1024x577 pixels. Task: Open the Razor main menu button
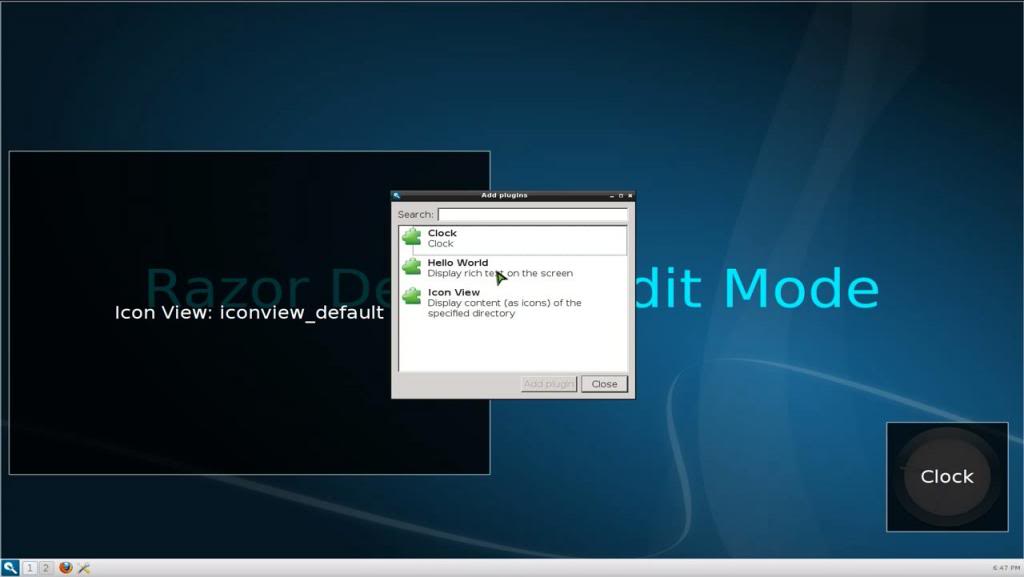click(10, 568)
